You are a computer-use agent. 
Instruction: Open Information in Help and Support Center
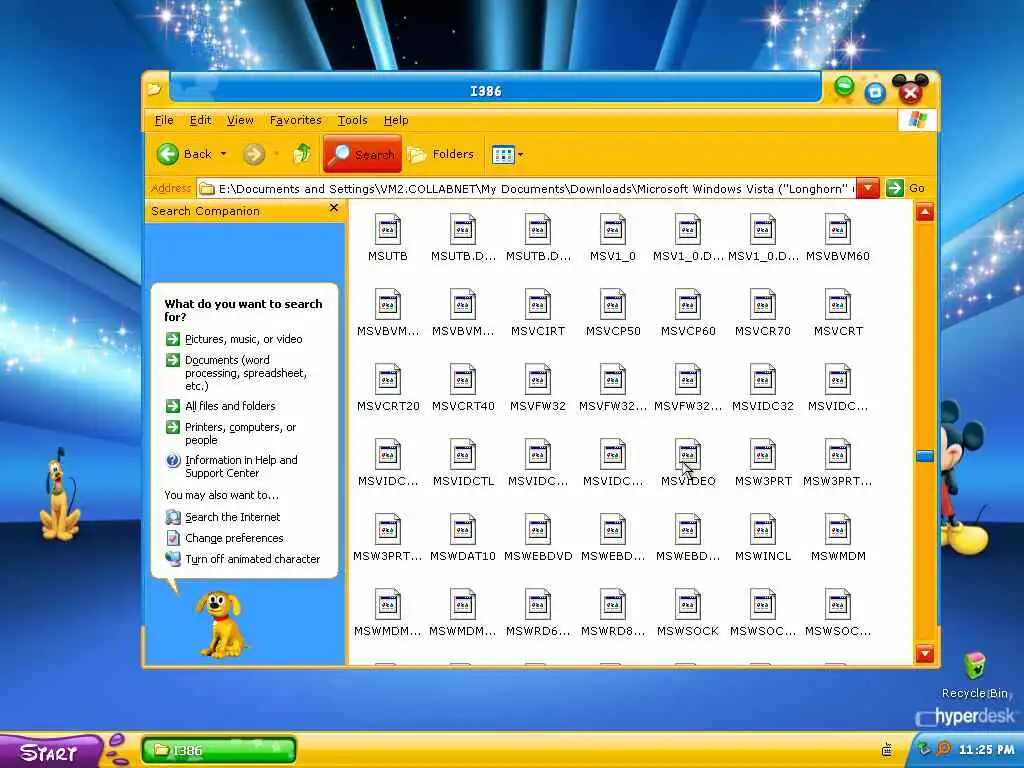coord(240,466)
